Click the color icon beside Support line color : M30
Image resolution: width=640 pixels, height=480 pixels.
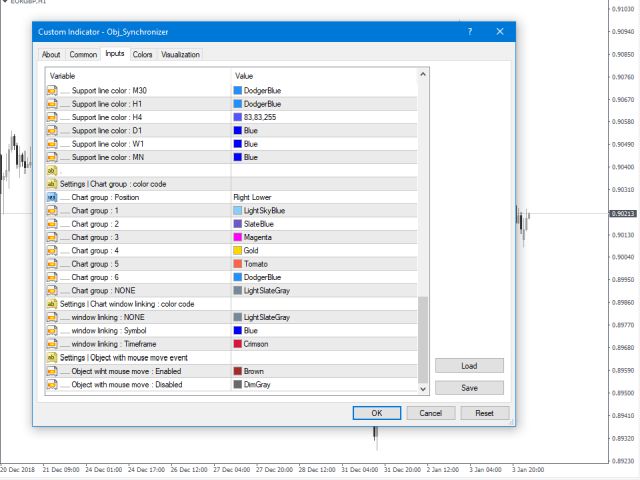[52, 91]
